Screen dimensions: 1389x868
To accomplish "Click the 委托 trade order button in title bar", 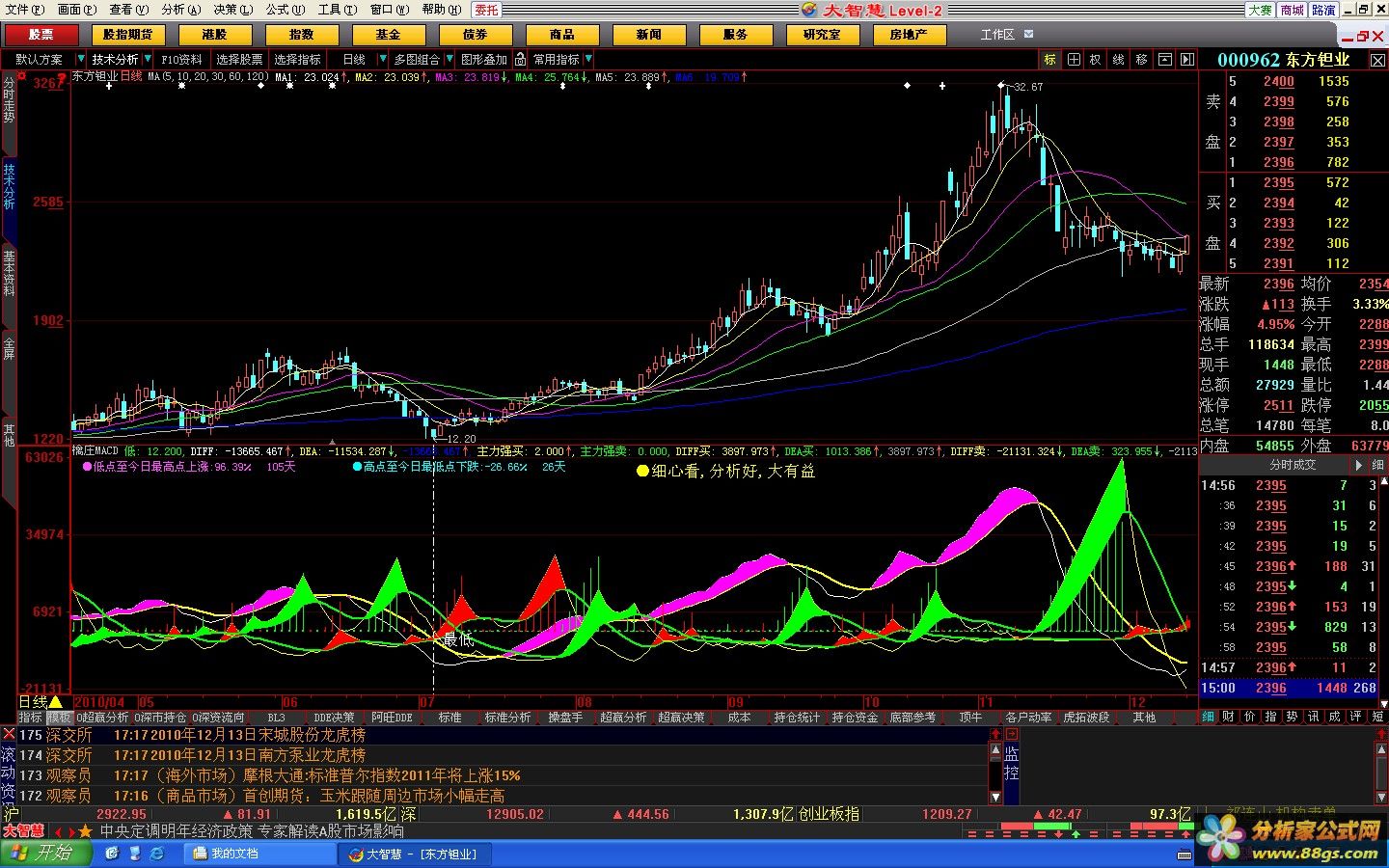I will pyautogui.click(x=487, y=10).
